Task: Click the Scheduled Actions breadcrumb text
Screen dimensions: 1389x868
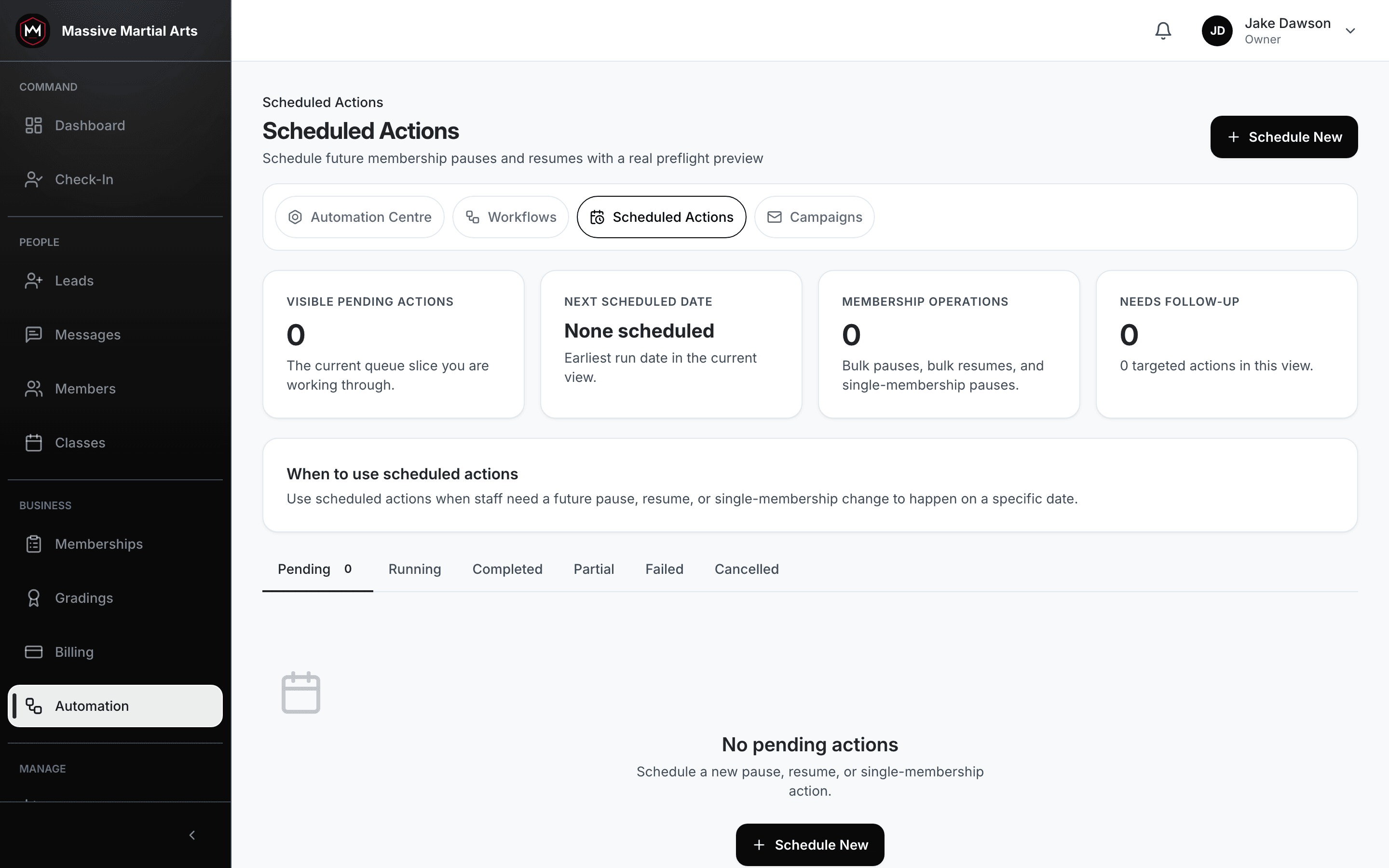Action: pos(323,102)
